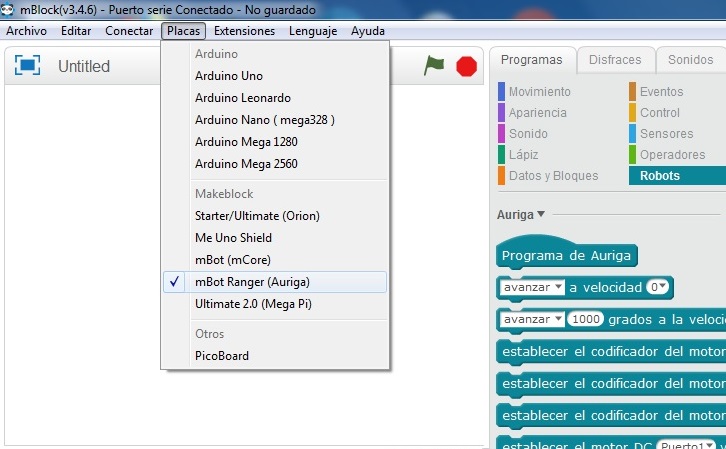Click the fullscreen stage icon beside Untitled

tap(28, 66)
